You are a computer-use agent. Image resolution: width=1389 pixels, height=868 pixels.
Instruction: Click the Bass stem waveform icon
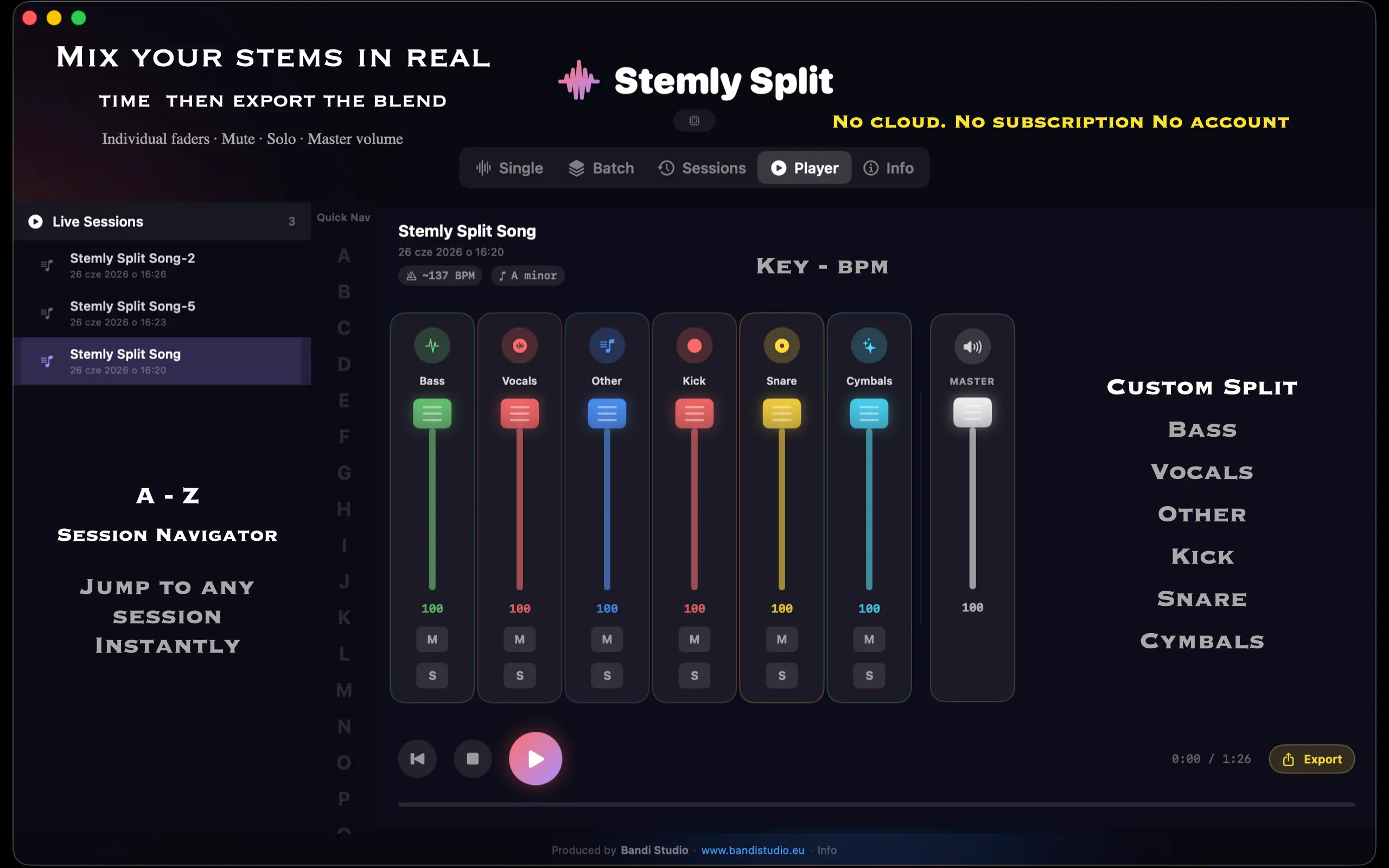point(432,346)
